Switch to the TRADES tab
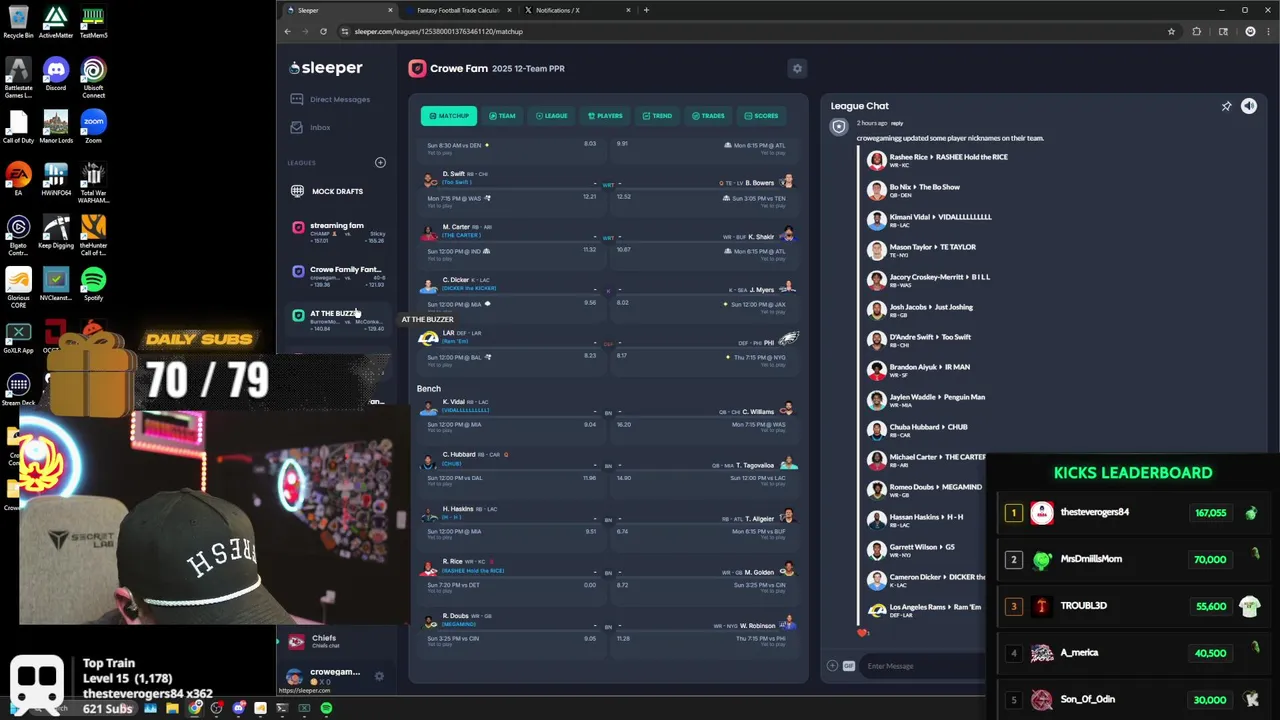This screenshot has width=1280, height=720. point(708,116)
